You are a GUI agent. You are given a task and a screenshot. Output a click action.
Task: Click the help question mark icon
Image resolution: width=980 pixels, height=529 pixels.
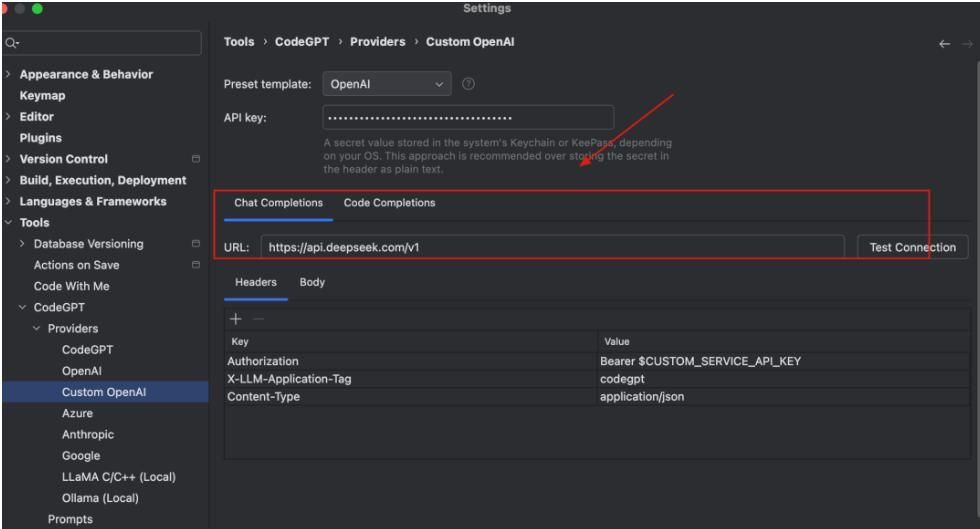[469, 84]
